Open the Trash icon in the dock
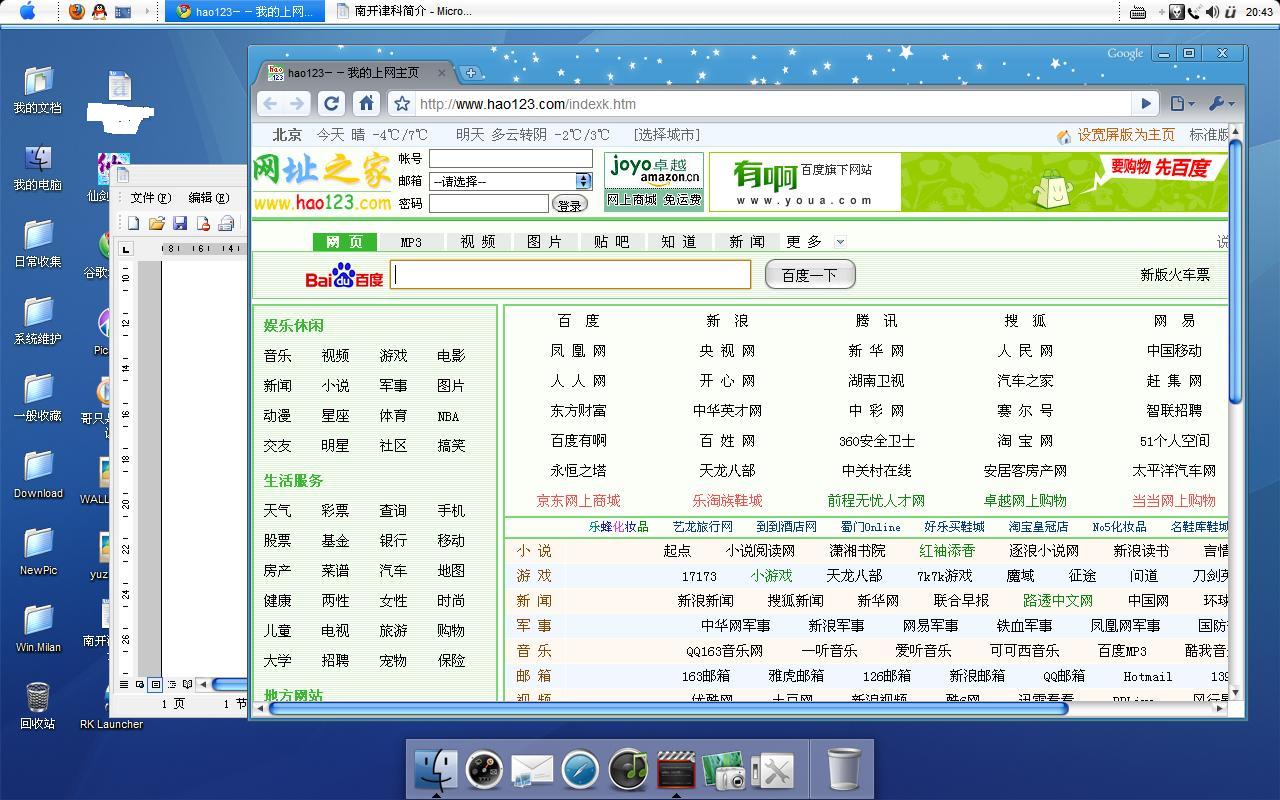 [x=845, y=768]
